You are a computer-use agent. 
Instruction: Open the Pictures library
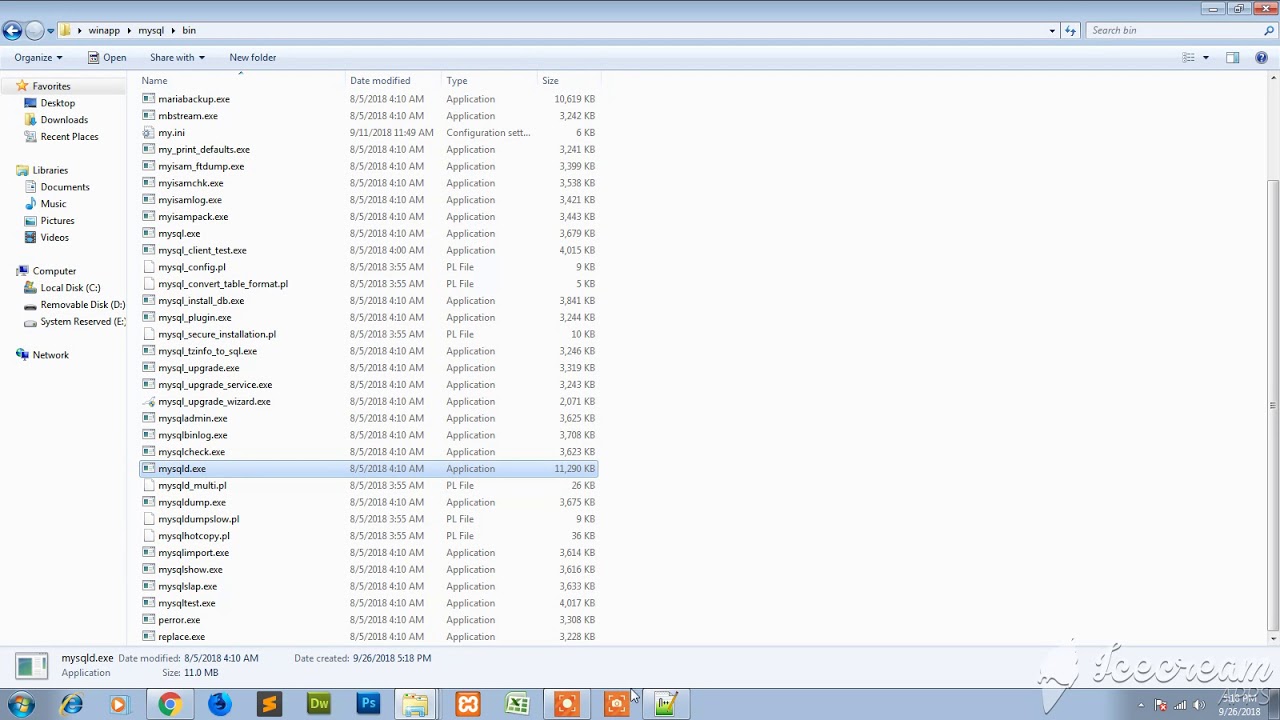[x=57, y=221]
